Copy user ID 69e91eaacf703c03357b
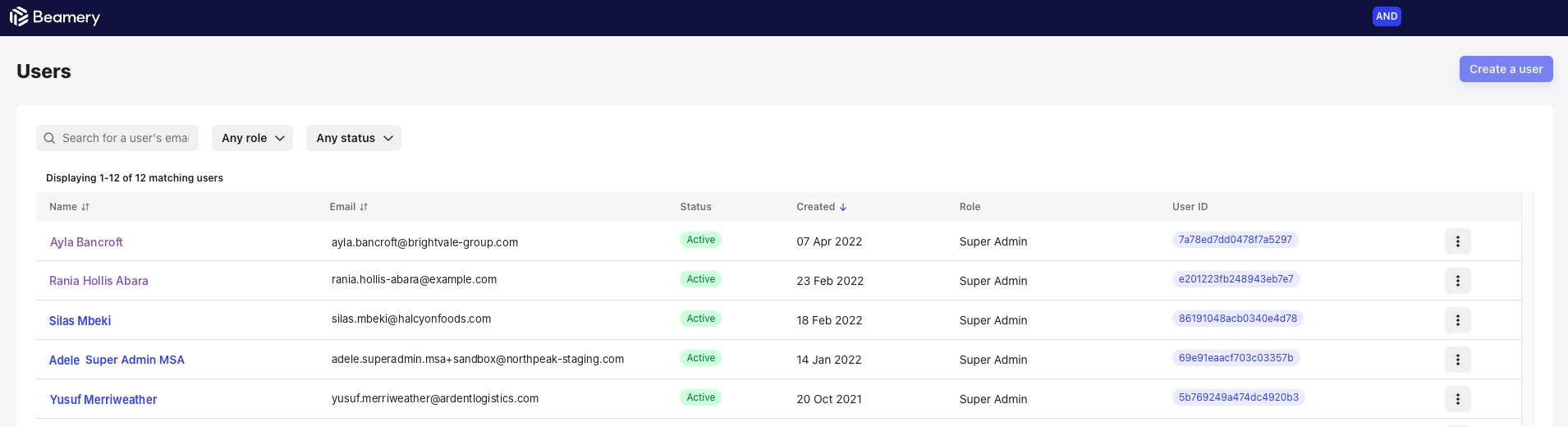Viewport: 1568px width, 427px height. [1236, 358]
